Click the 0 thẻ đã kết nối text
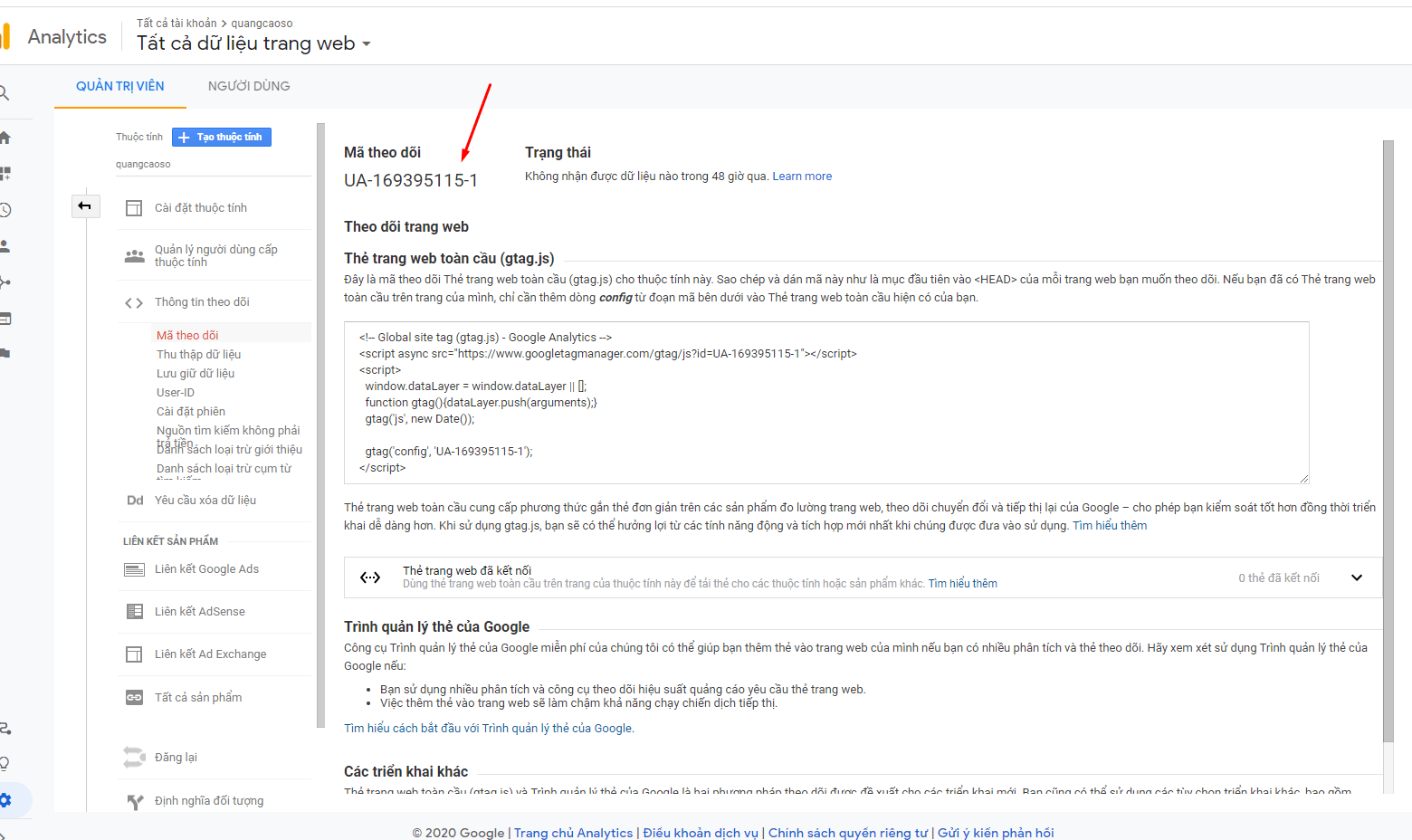Viewport: 1412px width, 840px height. [1279, 578]
